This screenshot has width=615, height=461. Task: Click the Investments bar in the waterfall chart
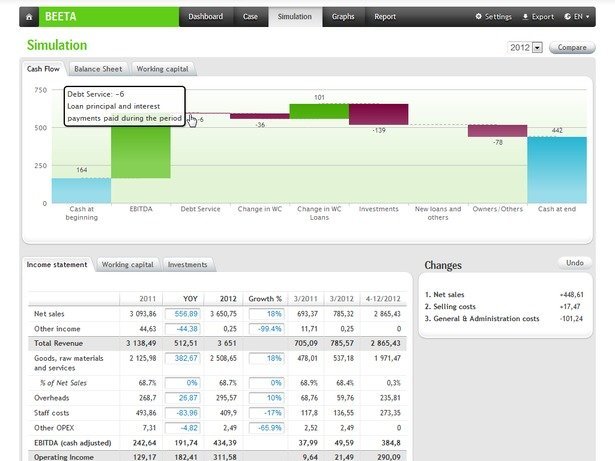[x=378, y=114]
